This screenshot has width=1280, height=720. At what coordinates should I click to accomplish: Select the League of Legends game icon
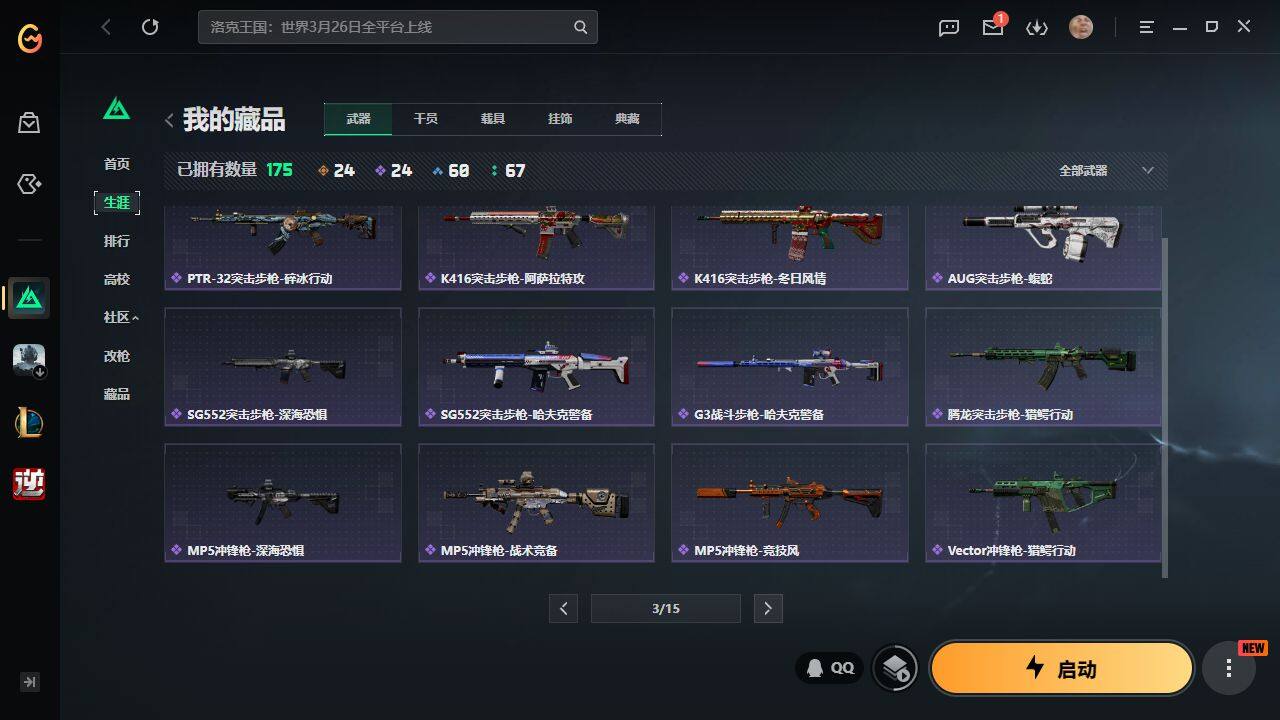(x=29, y=422)
